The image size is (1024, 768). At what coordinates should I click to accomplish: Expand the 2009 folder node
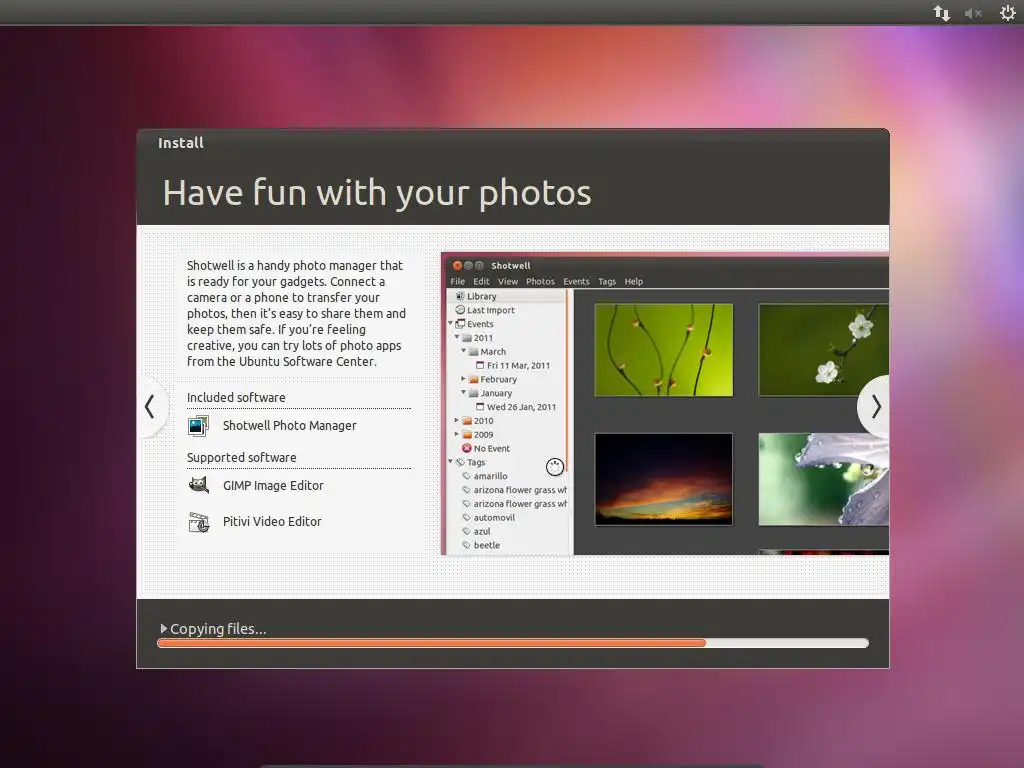(456, 434)
